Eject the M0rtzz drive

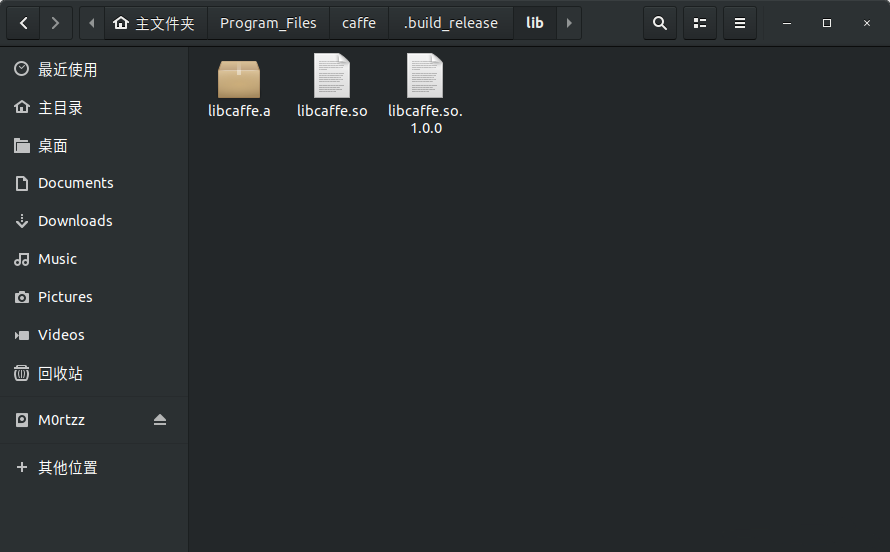159,420
